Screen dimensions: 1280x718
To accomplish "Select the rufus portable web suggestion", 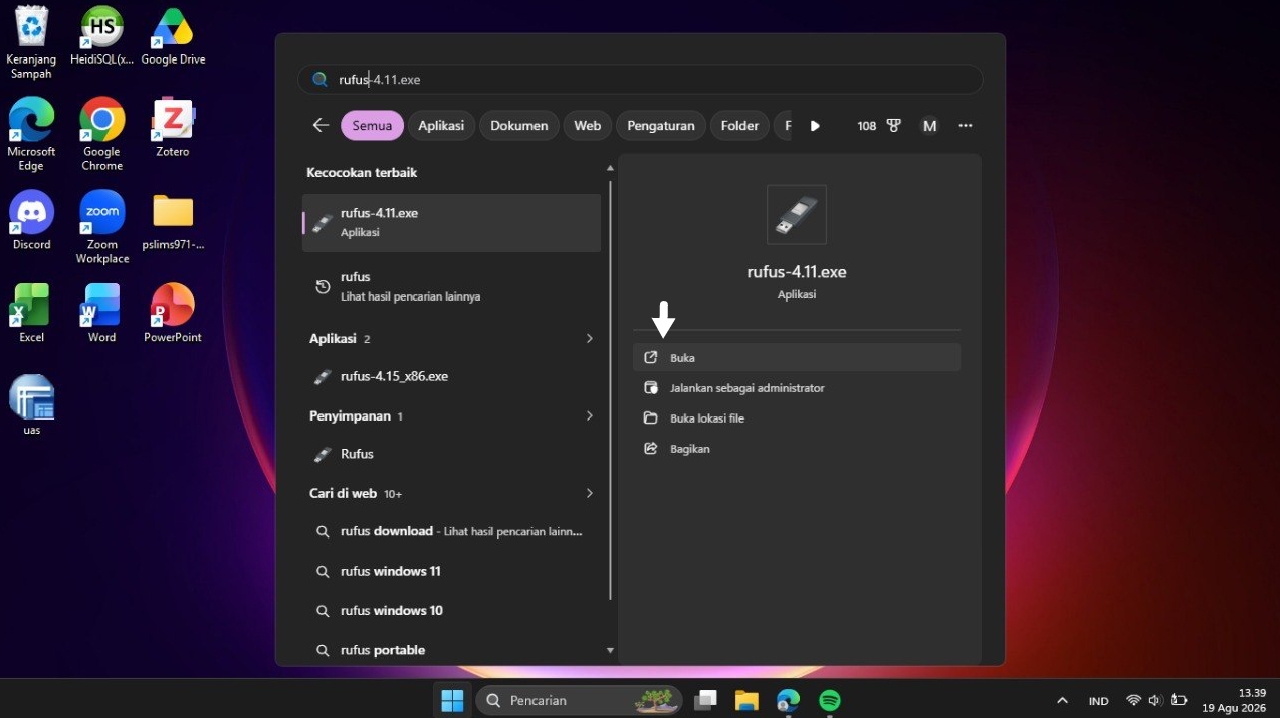I will coord(452,650).
